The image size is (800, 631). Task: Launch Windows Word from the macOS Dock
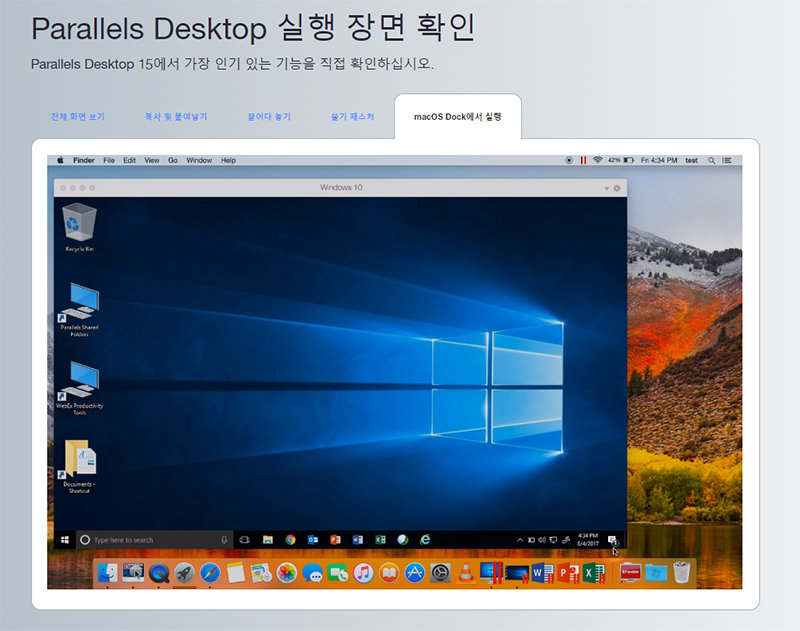click(542, 573)
